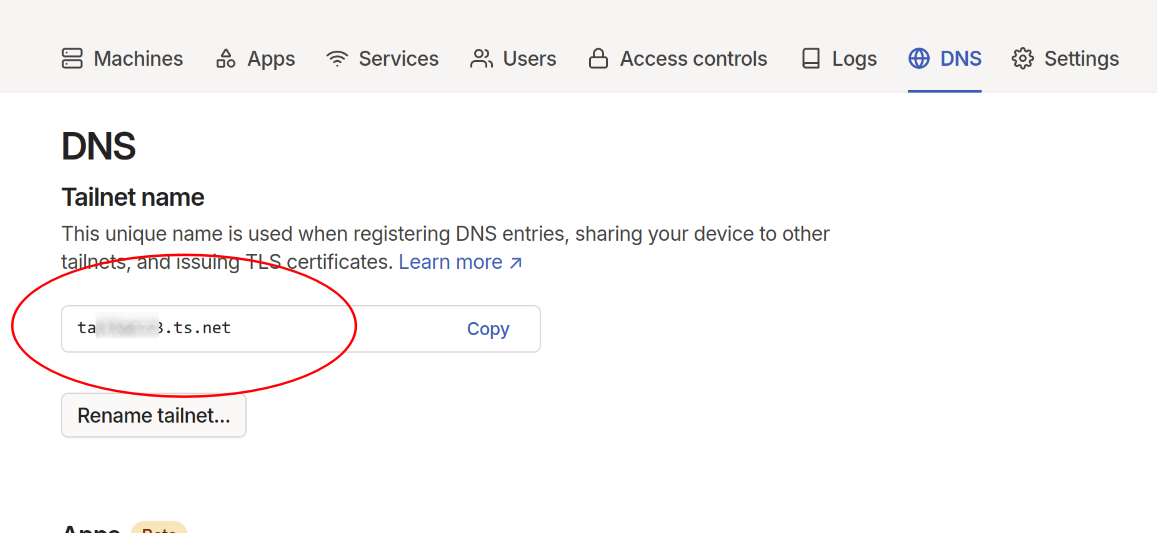Switch to the Apps tab label
This screenshot has height=533, width=1157.
(x=271, y=59)
